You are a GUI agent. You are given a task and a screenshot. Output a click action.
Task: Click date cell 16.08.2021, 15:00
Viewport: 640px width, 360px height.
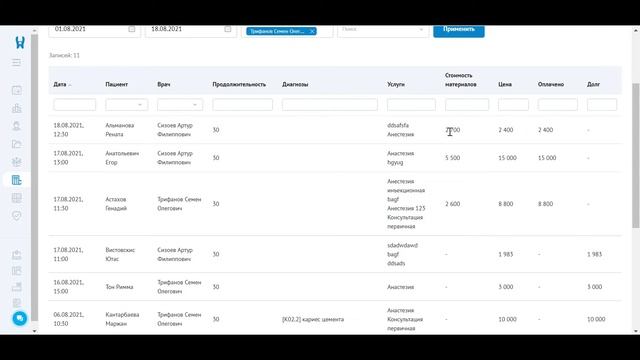click(68, 287)
